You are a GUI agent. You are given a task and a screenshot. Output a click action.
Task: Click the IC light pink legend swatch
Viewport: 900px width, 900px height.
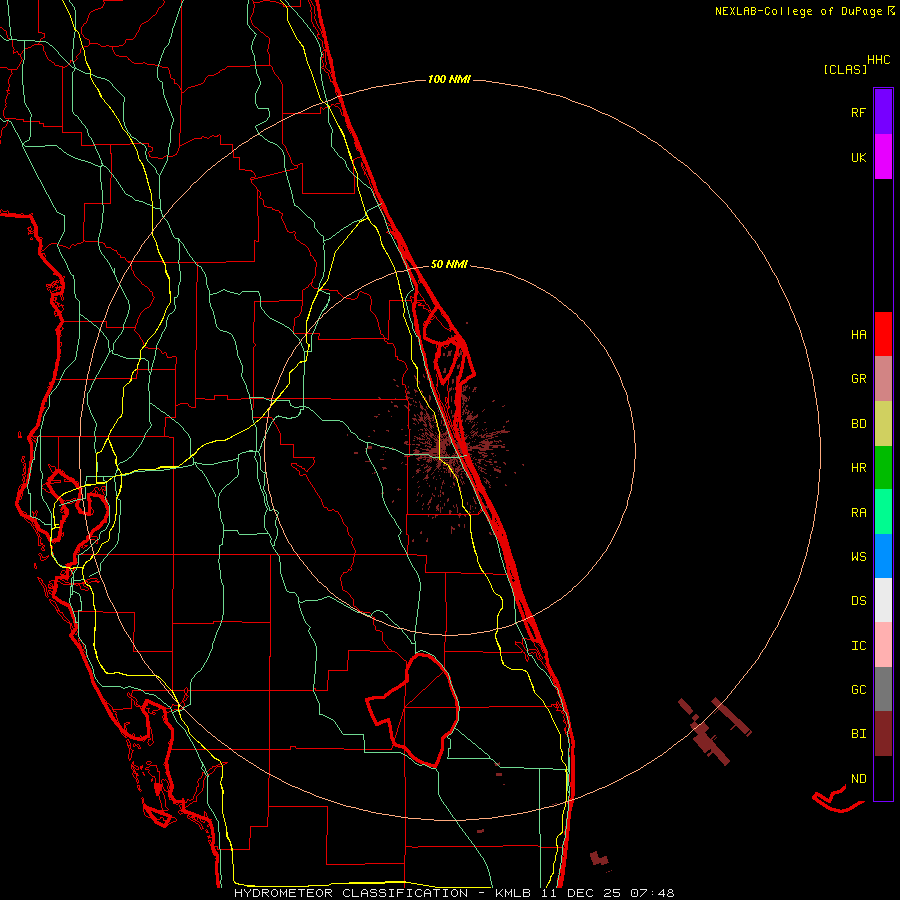coord(883,645)
